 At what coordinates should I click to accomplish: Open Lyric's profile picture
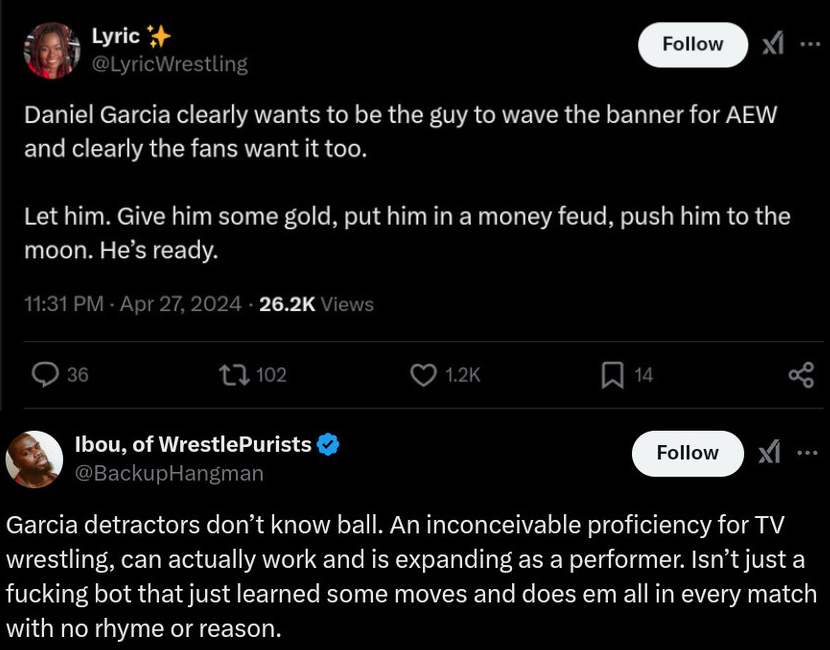(x=51, y=49)
